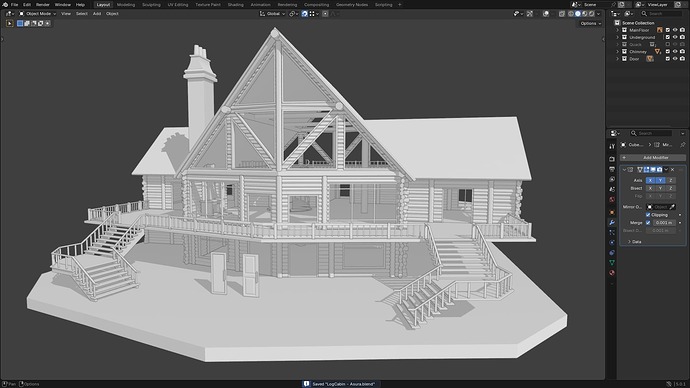Screen dimensions: 690x388
Task: Switch to the Shading workspace tab
Action: (235, 4)
